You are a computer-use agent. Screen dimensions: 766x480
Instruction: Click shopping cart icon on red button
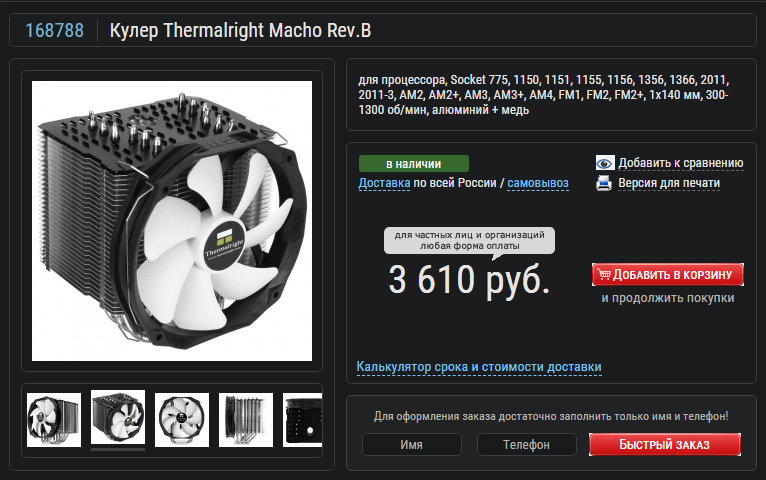tap(604, 274)
